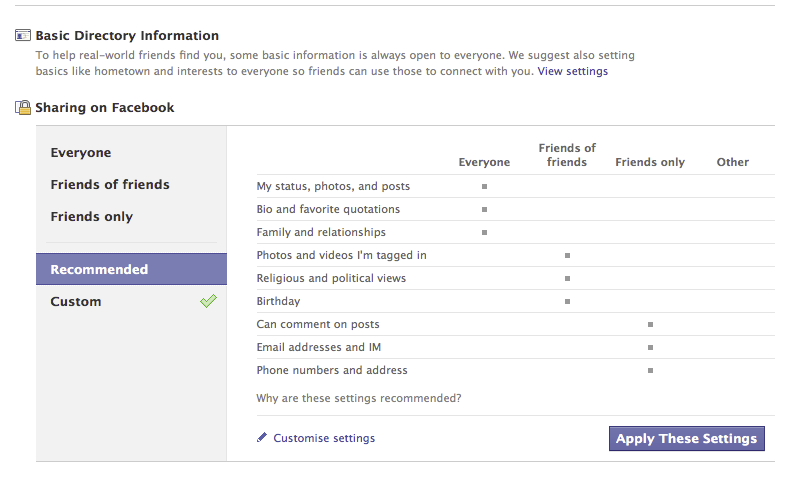811x477 pixels.
Task: Click the 'Friends only' column header
Action: pyautogui.click(x=650, y=162)
